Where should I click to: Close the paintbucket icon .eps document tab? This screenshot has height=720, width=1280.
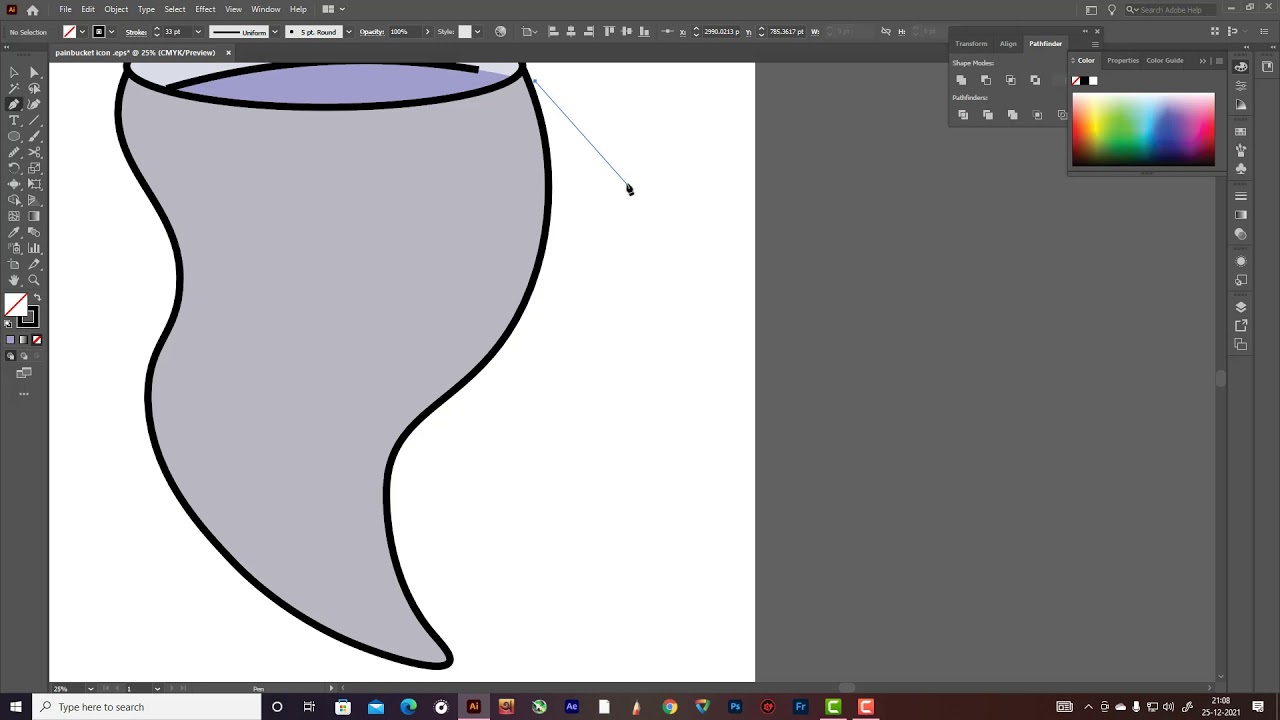tap(228, 52)
